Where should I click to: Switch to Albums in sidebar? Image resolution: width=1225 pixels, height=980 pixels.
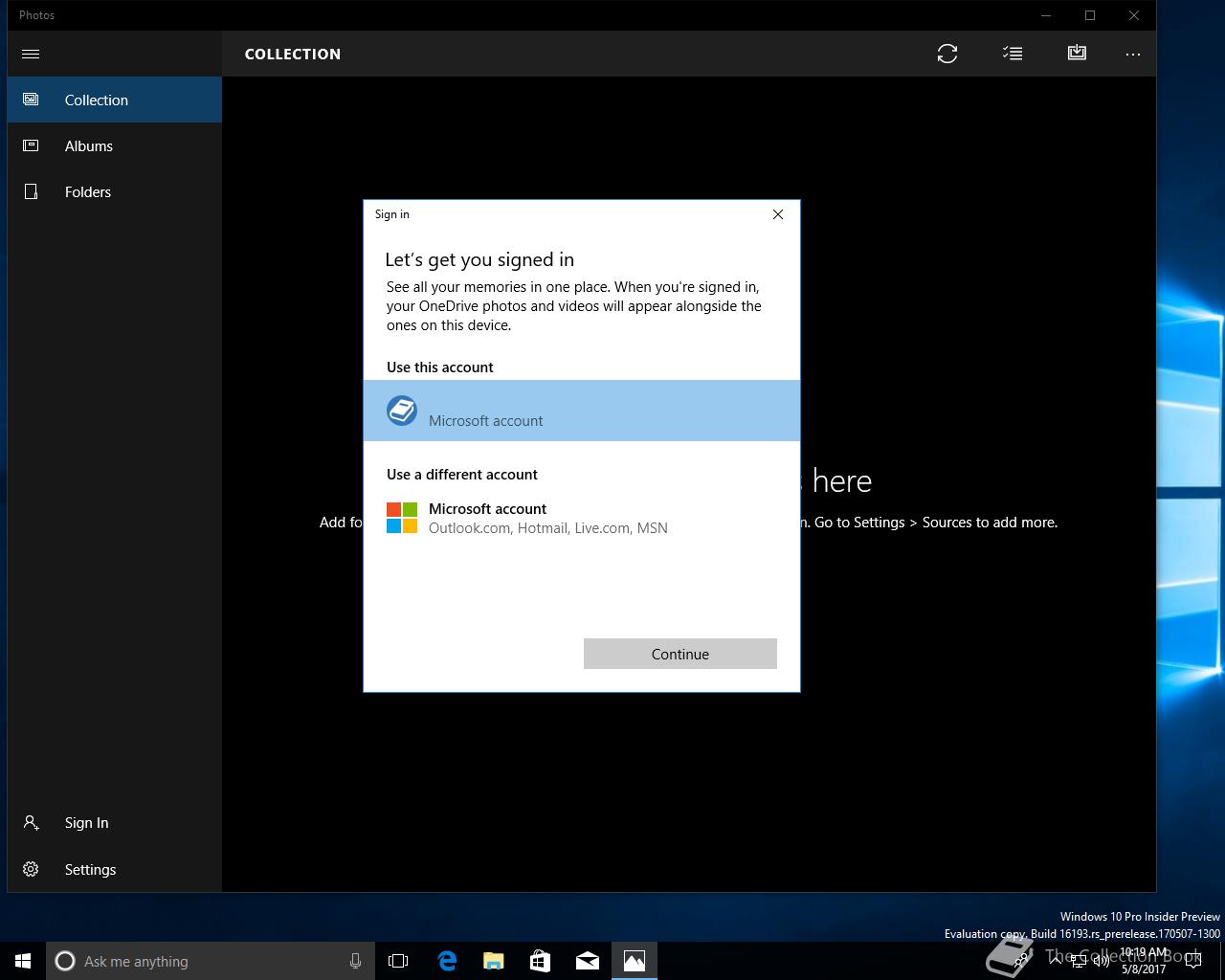click(x=88, y=145)
